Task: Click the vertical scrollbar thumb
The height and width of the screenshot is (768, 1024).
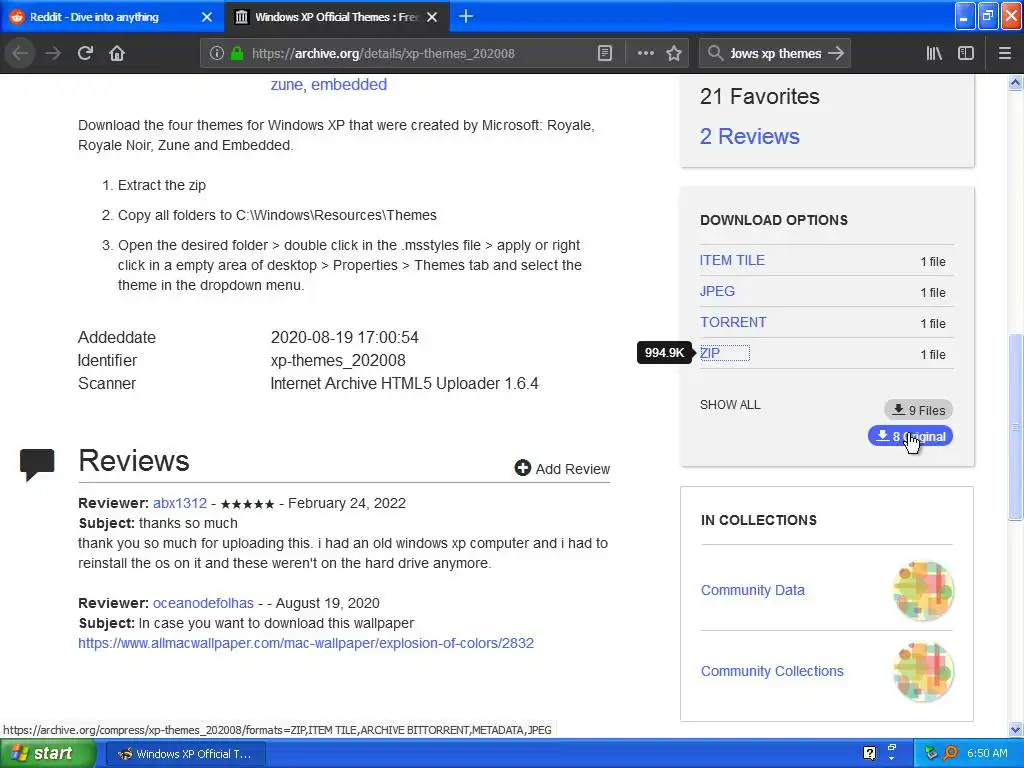Action: tap(1015, 427)
